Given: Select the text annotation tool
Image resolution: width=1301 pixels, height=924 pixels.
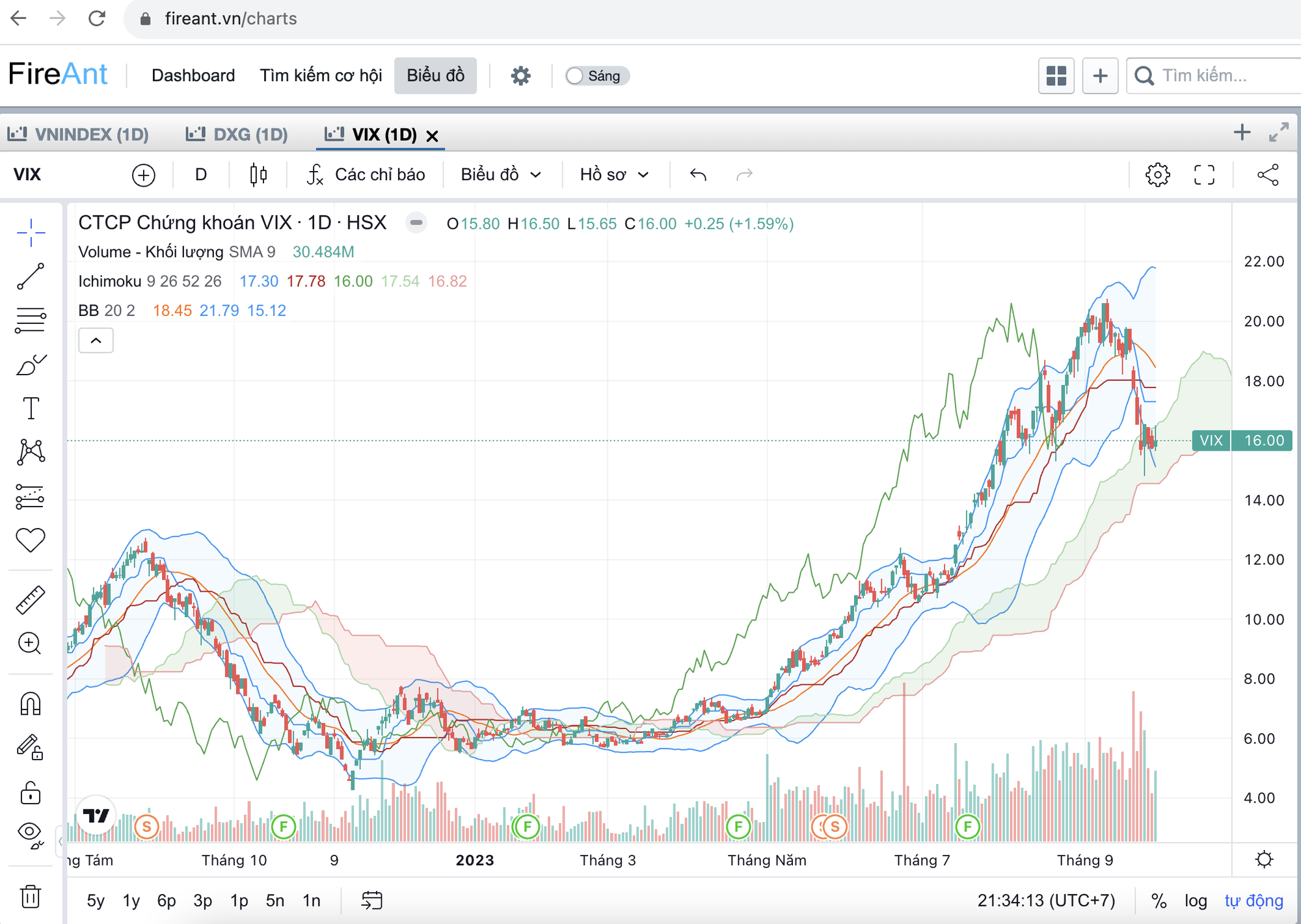Looking at the screenshot, I should (31, 408).
